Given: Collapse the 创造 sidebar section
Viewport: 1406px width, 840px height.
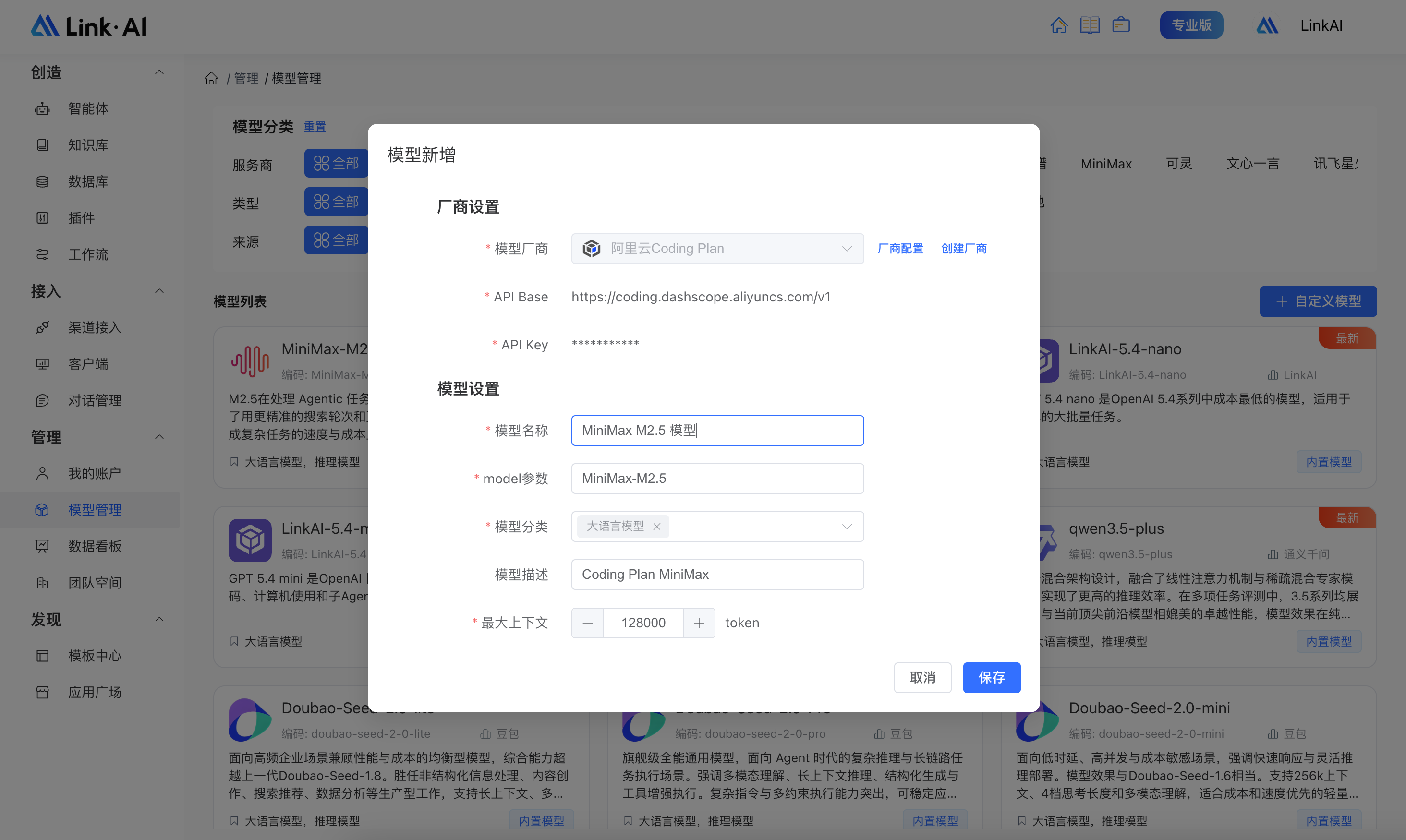Looking at the screenshot, I should [160, 72].
